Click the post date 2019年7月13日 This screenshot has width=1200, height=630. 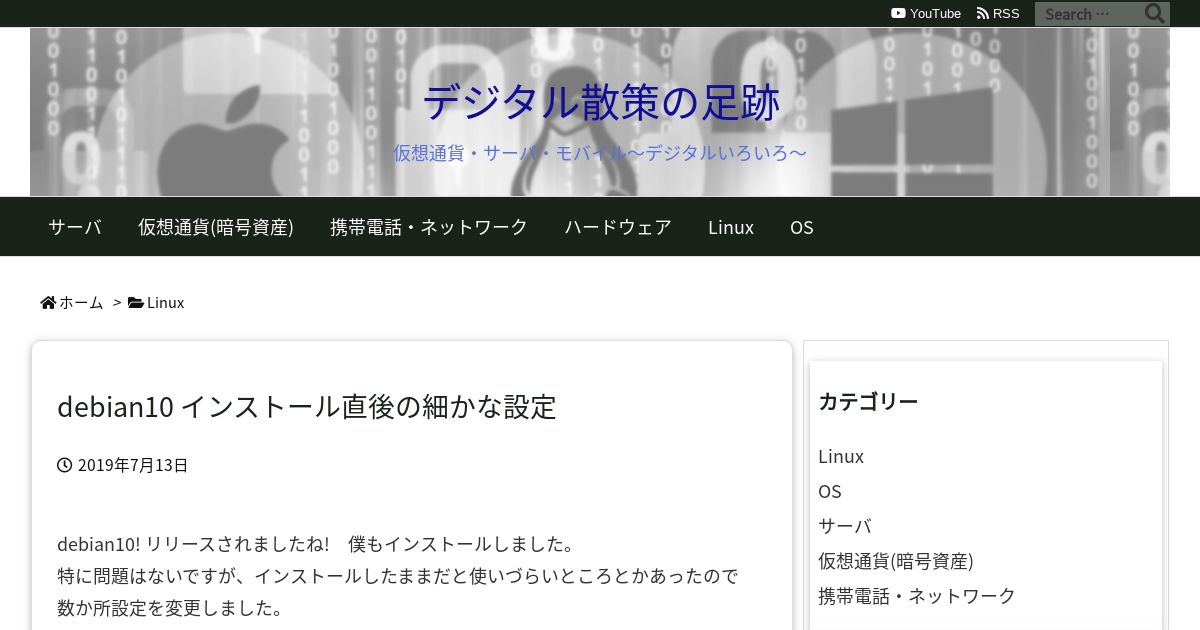pos(133,465)
